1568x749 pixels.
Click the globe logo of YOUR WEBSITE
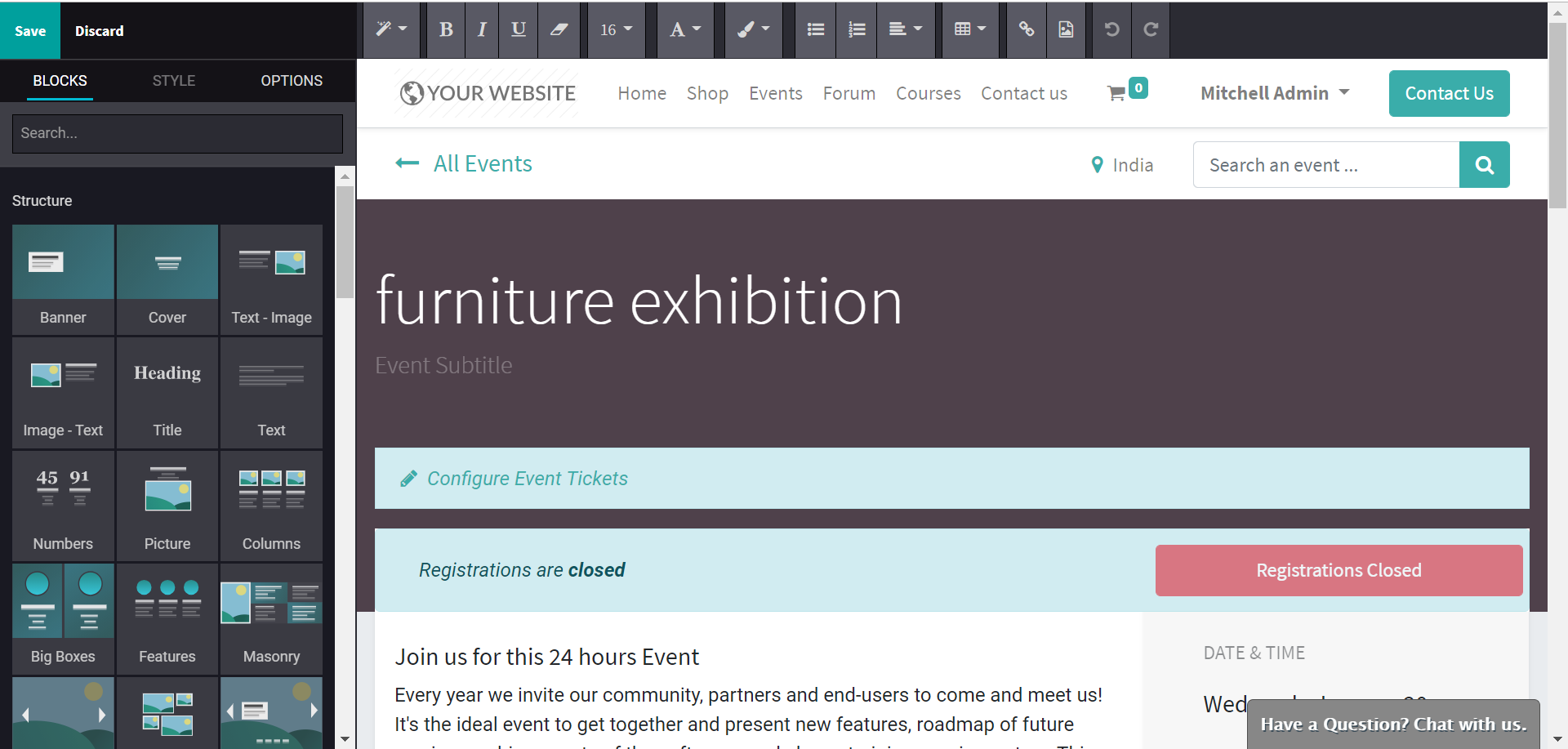[412, 93]
